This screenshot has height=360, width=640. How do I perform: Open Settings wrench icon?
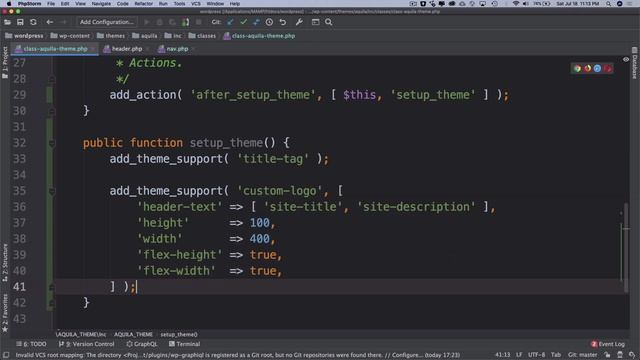point(299,22)
